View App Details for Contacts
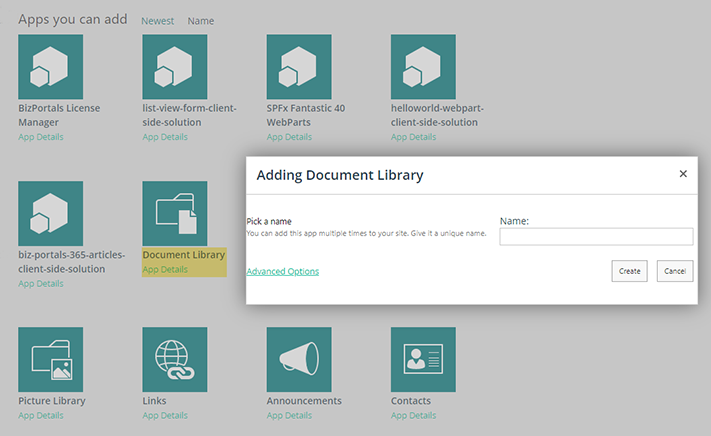Viewport: 711px width, 436px height. (414, 416)
